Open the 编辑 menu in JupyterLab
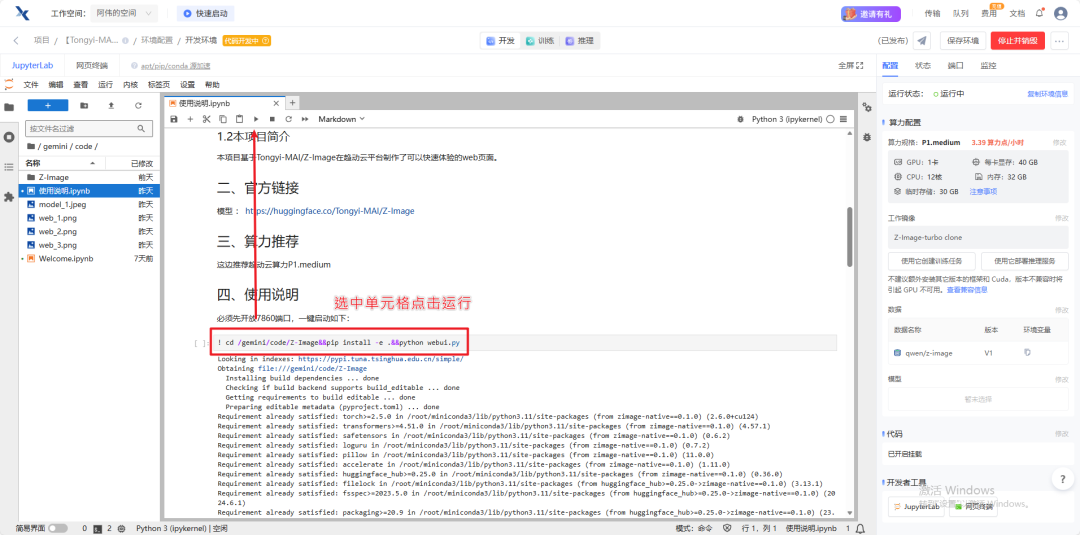 click(x=56, y=85)
